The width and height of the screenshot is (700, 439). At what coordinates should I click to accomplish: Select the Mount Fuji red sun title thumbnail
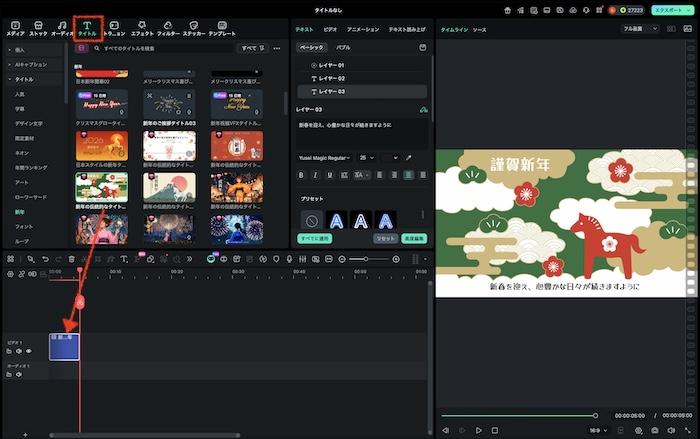pos(169,187)
